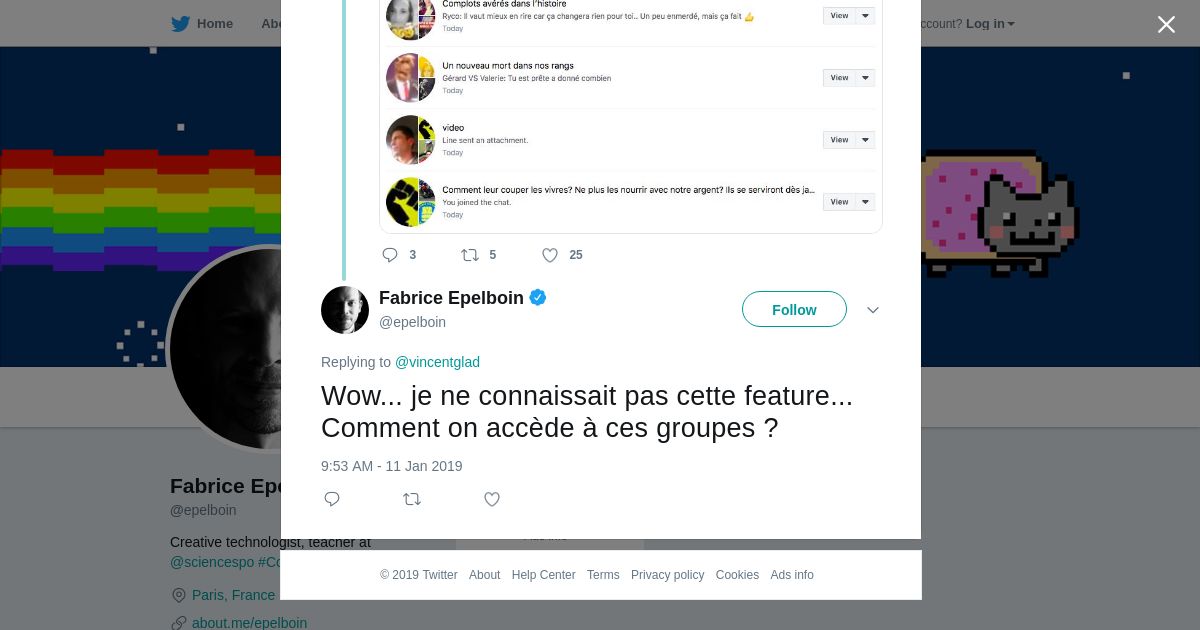Open the Privacy policy footer link
Screen dimensions: 1200x630
coord(667,575)
